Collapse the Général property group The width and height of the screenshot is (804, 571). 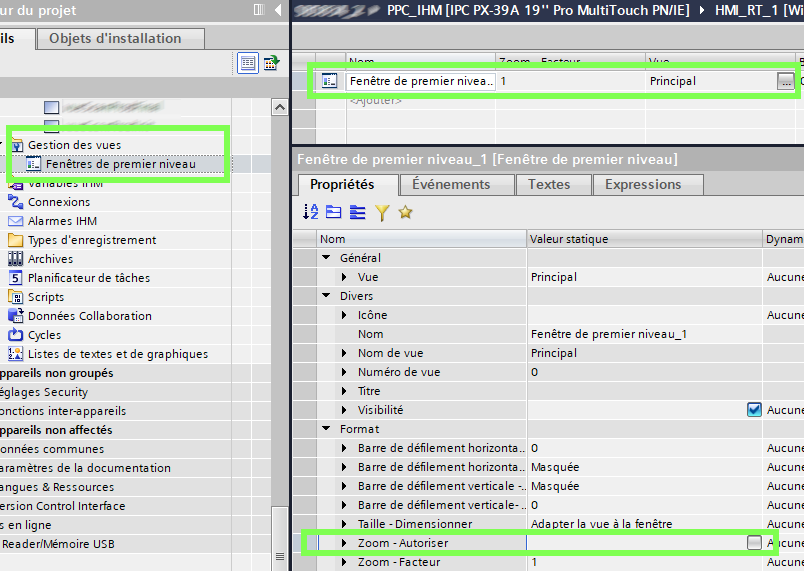(x=327, y=258)
